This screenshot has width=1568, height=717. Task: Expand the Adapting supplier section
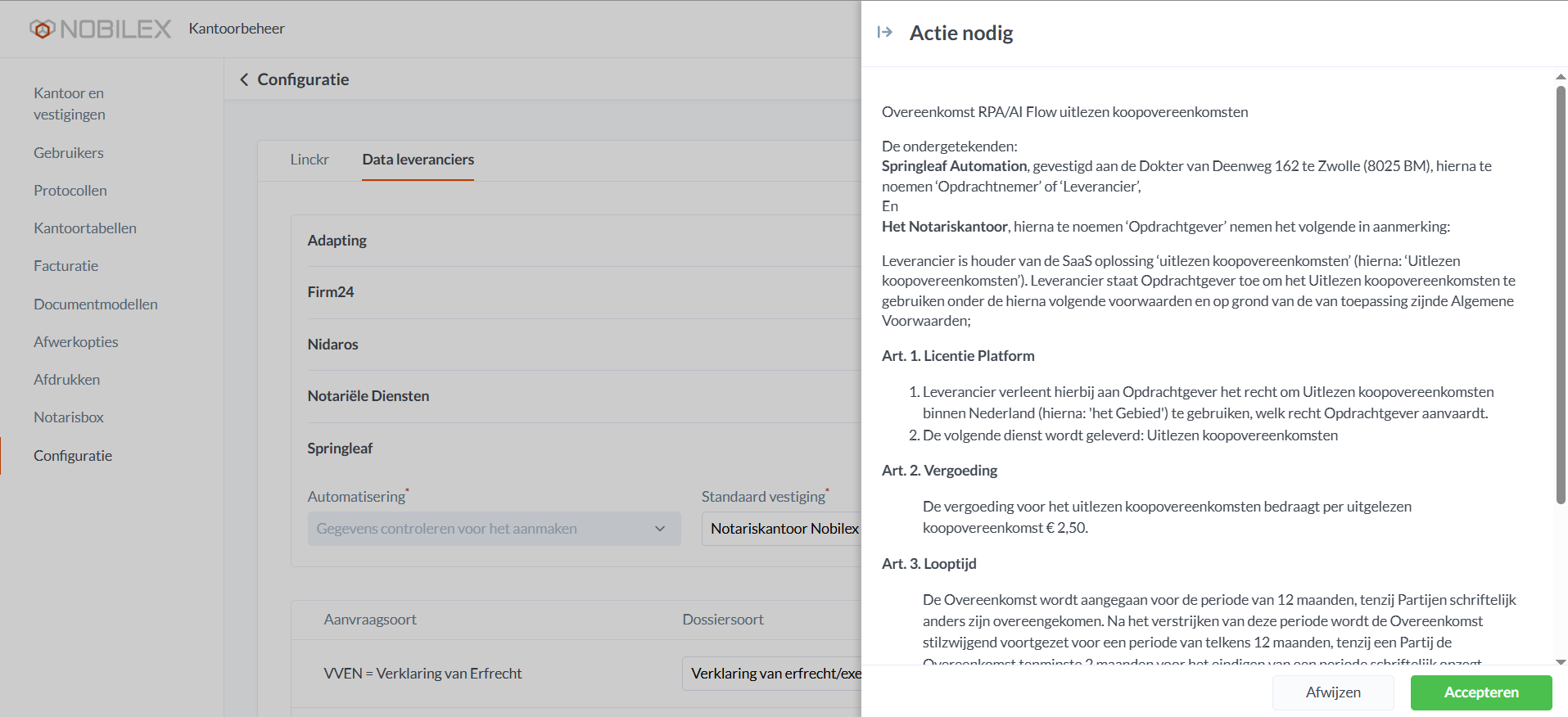(x=337, y=241)
